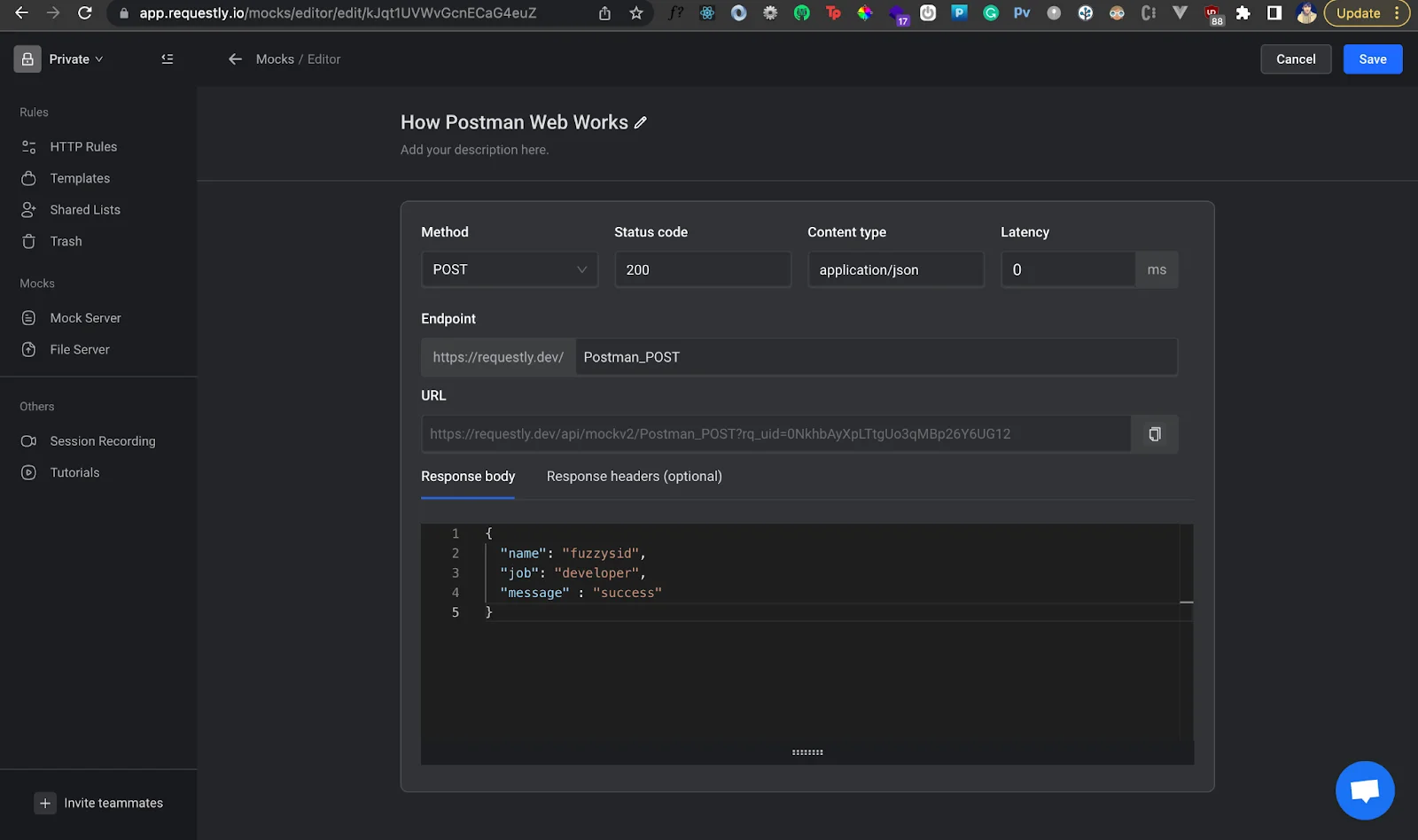Click the Grammarly extension icon
This screenshot has width=1418, height=840.
coord(991,13)
